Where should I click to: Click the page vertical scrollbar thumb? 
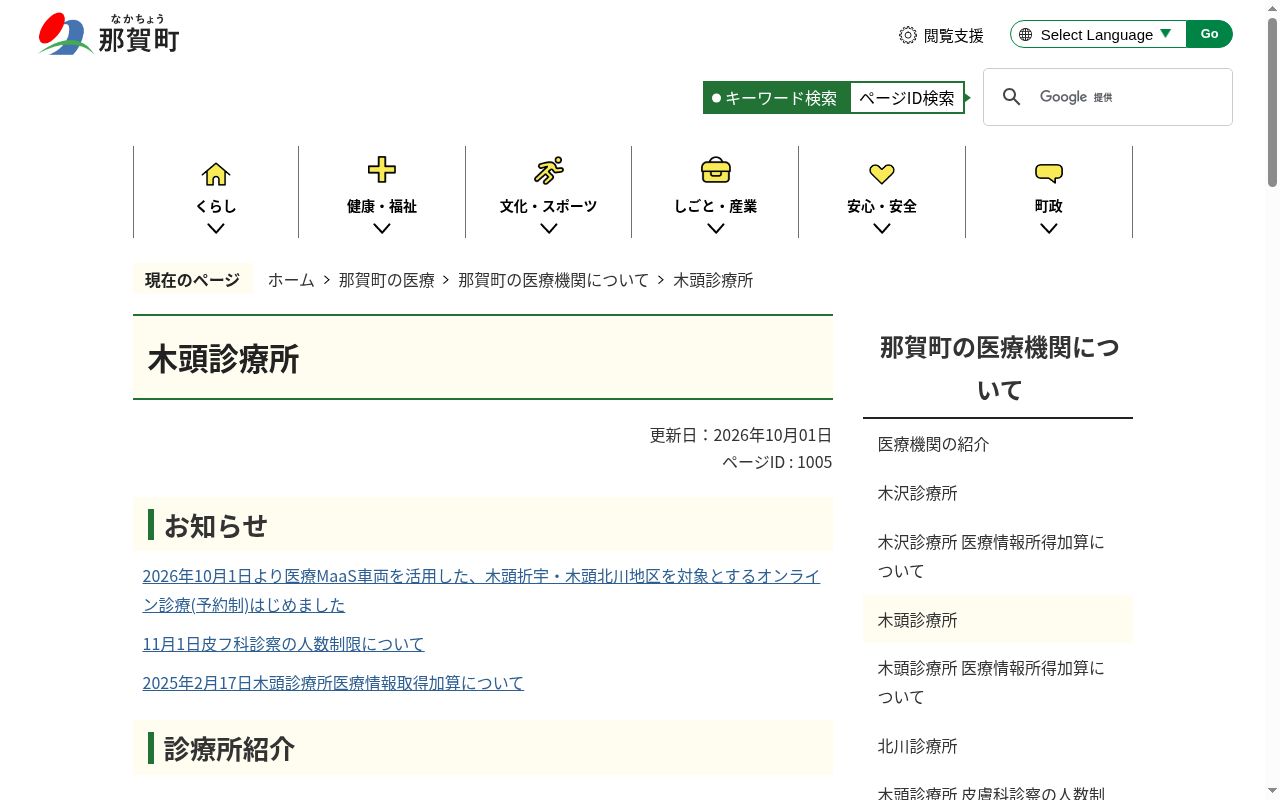click(x=1272, y=102)
